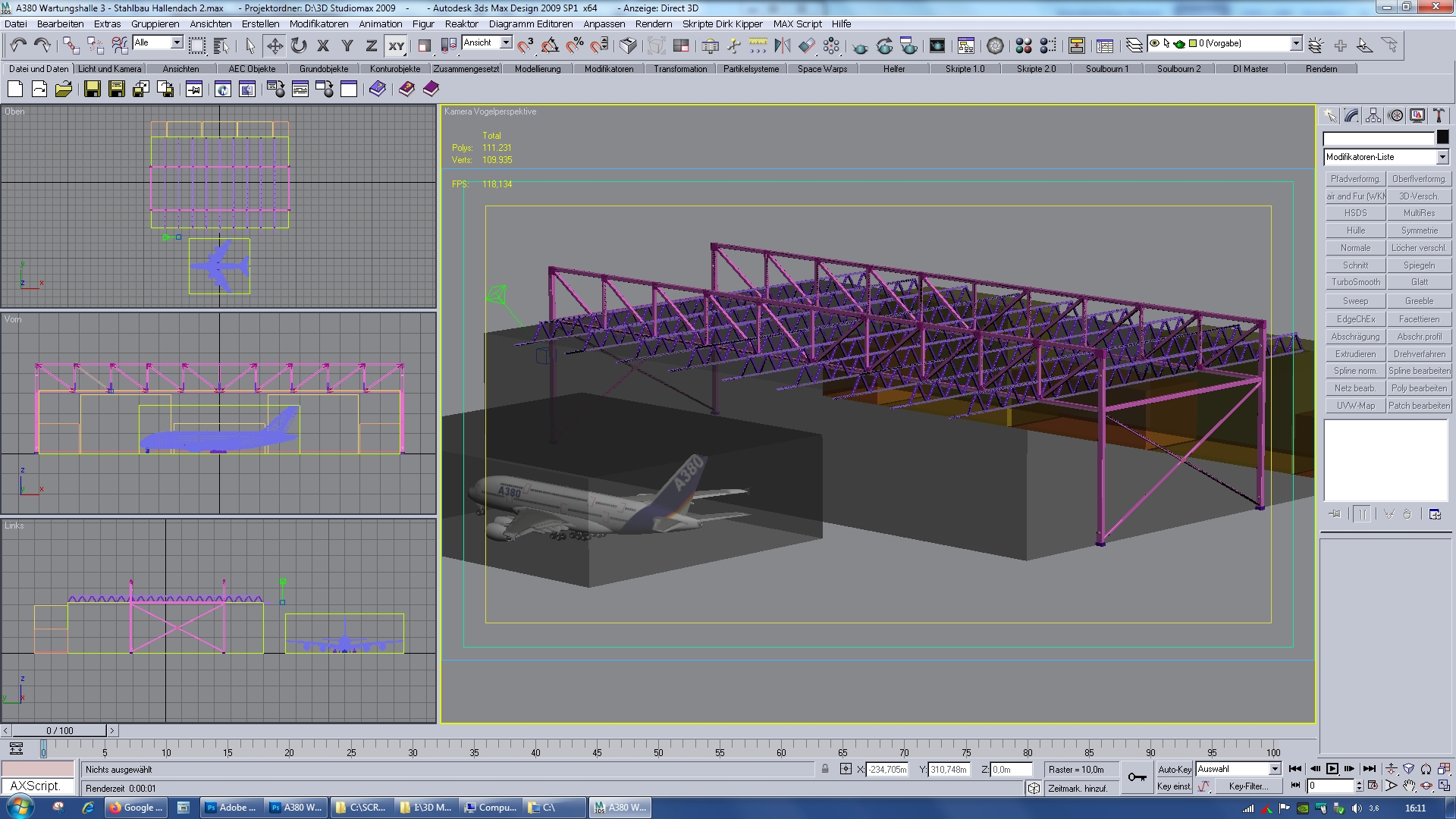Switch to the Licht und Kamera tab
The image size is (1456, 819).
pyautogui.click(x=109, y=68)
